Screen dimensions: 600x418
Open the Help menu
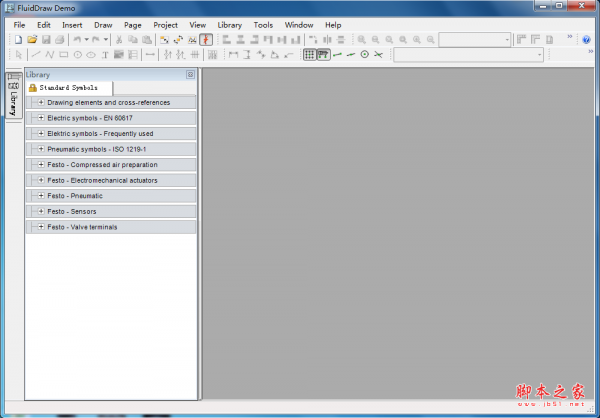[333, 25]
